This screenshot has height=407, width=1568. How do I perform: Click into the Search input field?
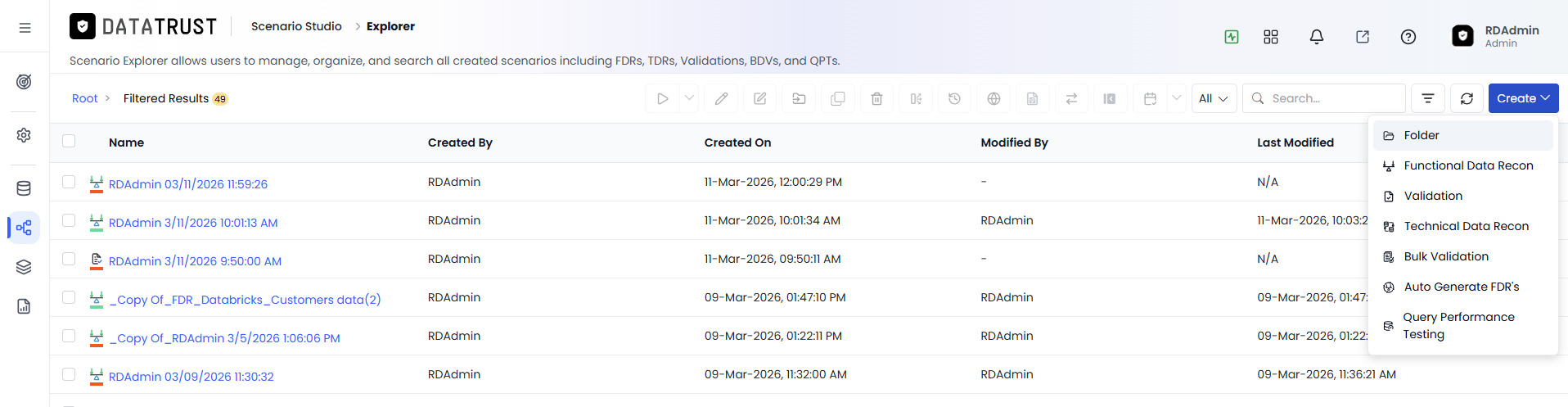(x=1324, y=98)
